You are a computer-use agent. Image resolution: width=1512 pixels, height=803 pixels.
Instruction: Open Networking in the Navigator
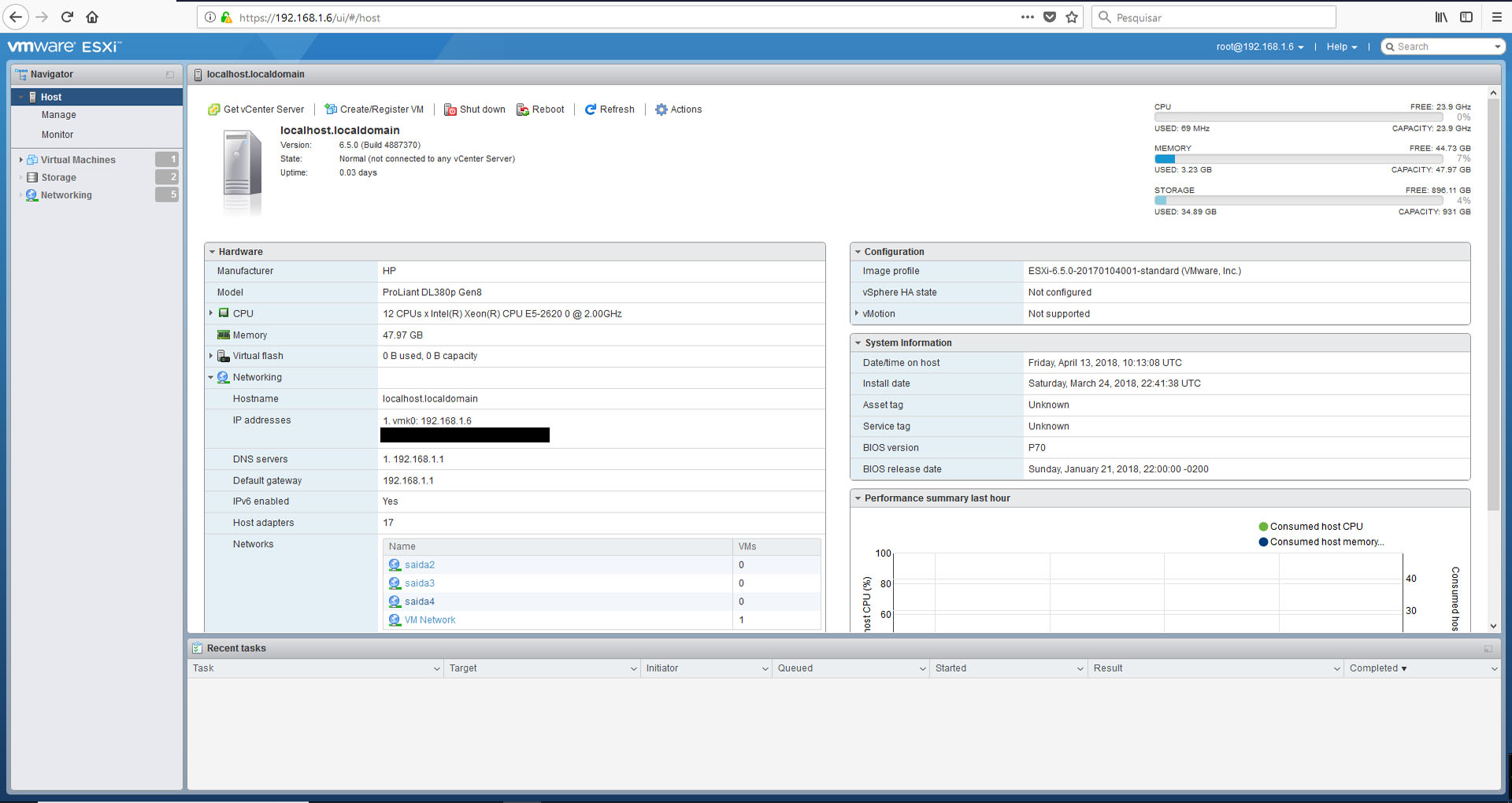(x=66, y=195)
